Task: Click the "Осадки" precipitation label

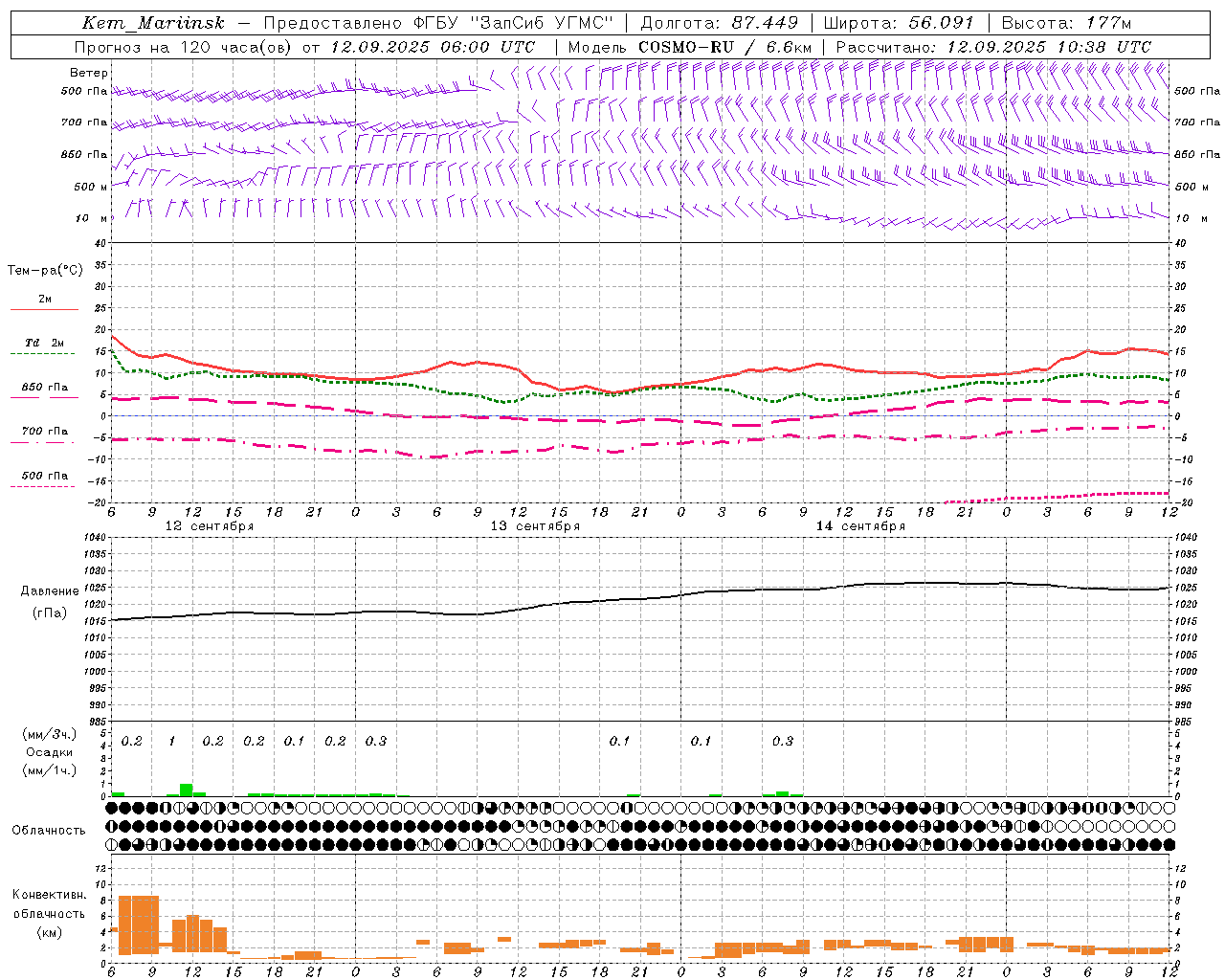Action: (x=49, y=752)
